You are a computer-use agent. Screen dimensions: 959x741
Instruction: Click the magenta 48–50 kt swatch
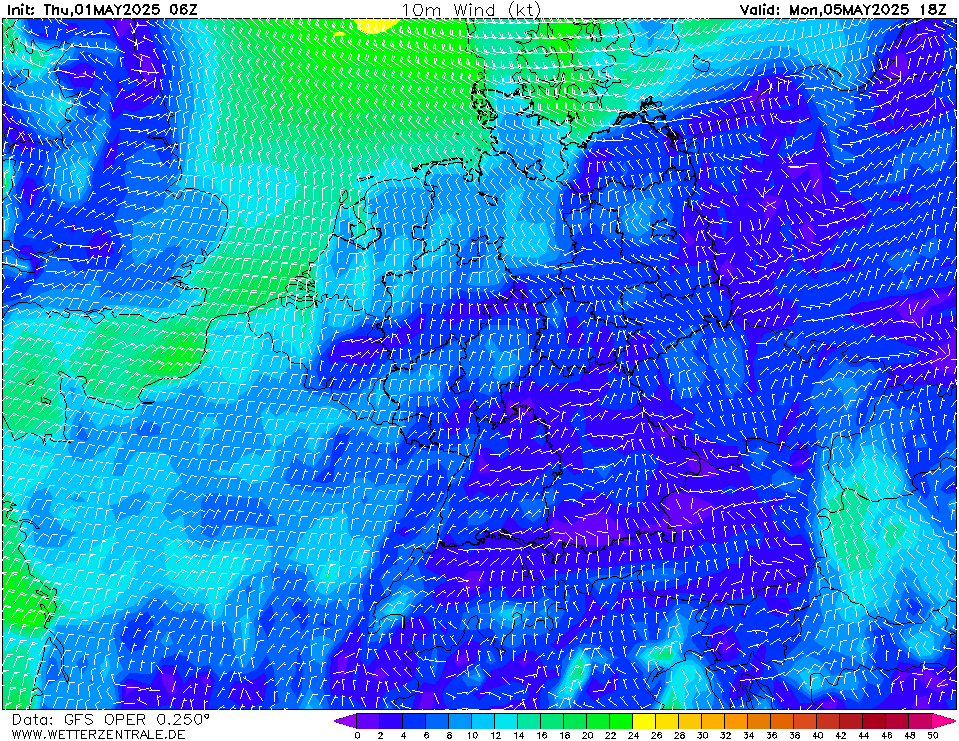920,721
